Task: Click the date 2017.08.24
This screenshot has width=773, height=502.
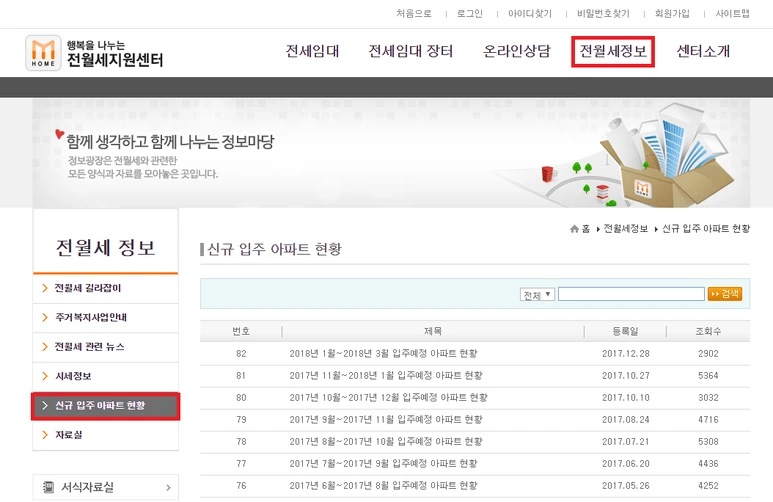Action: click(x=626, y=420)
